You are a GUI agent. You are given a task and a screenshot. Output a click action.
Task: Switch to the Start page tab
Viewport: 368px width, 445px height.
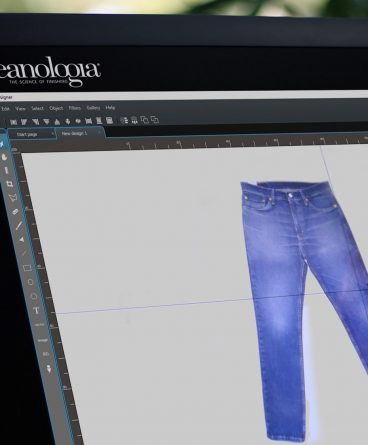click(x=27, y=134)
